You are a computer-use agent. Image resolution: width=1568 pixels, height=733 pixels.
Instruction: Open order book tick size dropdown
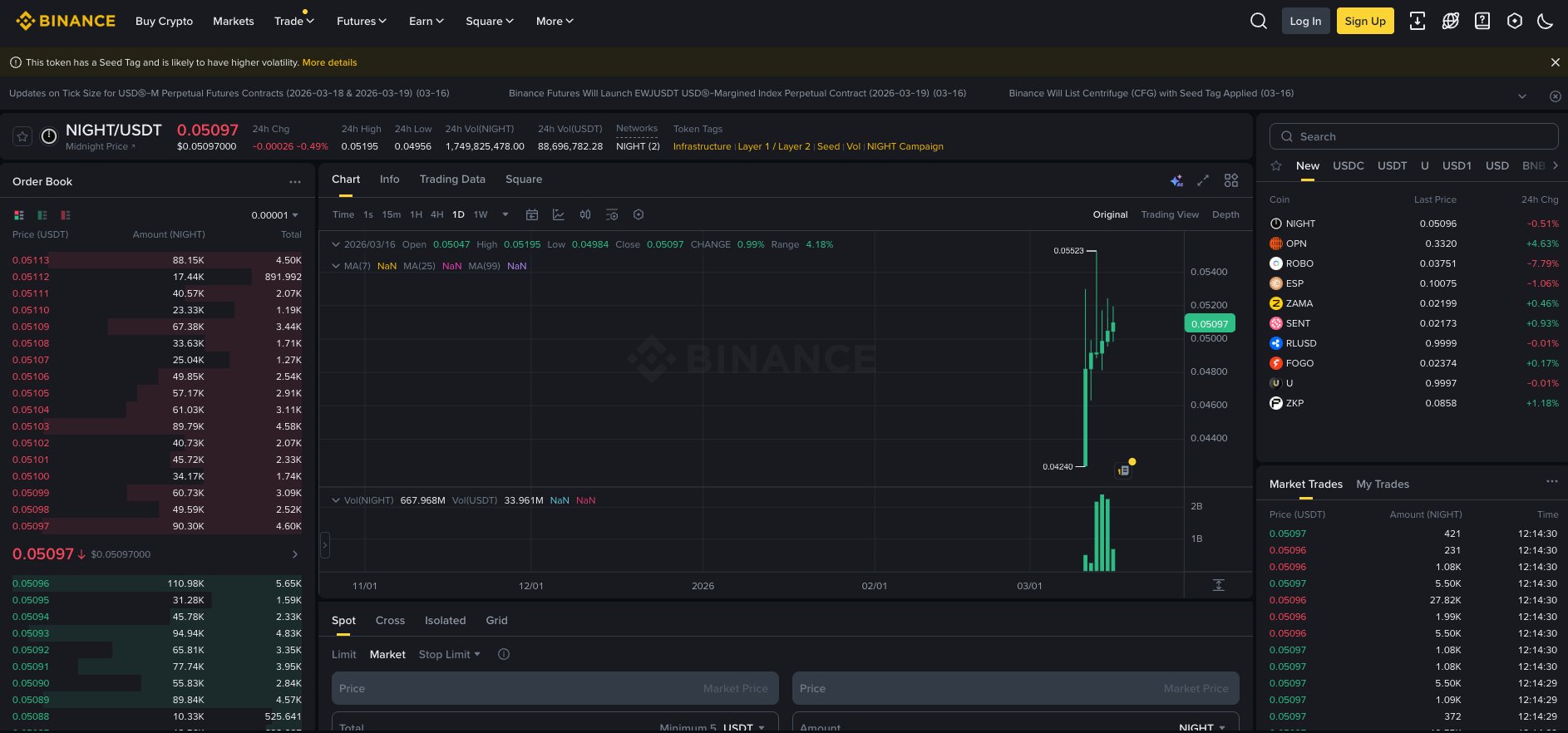(x=275, y=215)
